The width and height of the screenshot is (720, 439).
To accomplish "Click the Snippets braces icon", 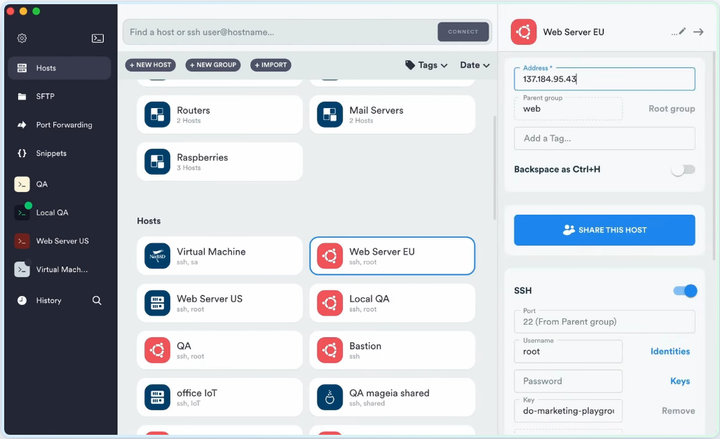I will click(x=22, y=153).
